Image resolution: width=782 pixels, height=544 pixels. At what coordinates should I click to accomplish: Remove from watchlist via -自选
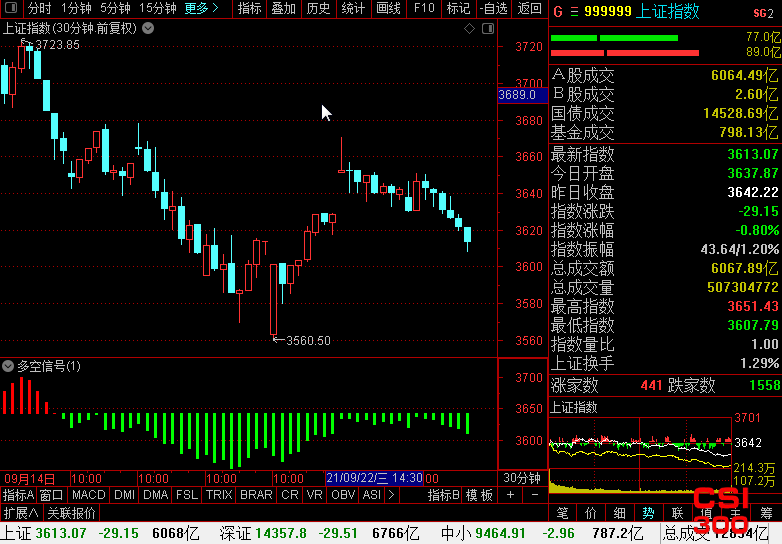[493, 8]
